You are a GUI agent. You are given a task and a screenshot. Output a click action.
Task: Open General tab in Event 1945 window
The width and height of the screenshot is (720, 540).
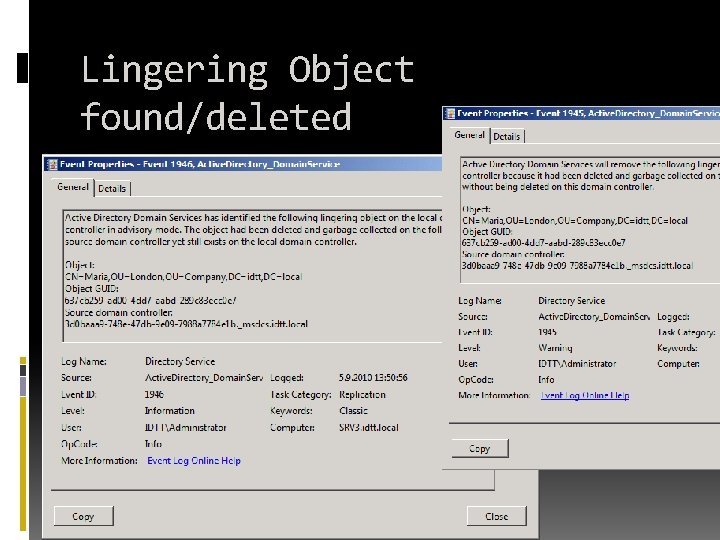(x=469, y=135)
